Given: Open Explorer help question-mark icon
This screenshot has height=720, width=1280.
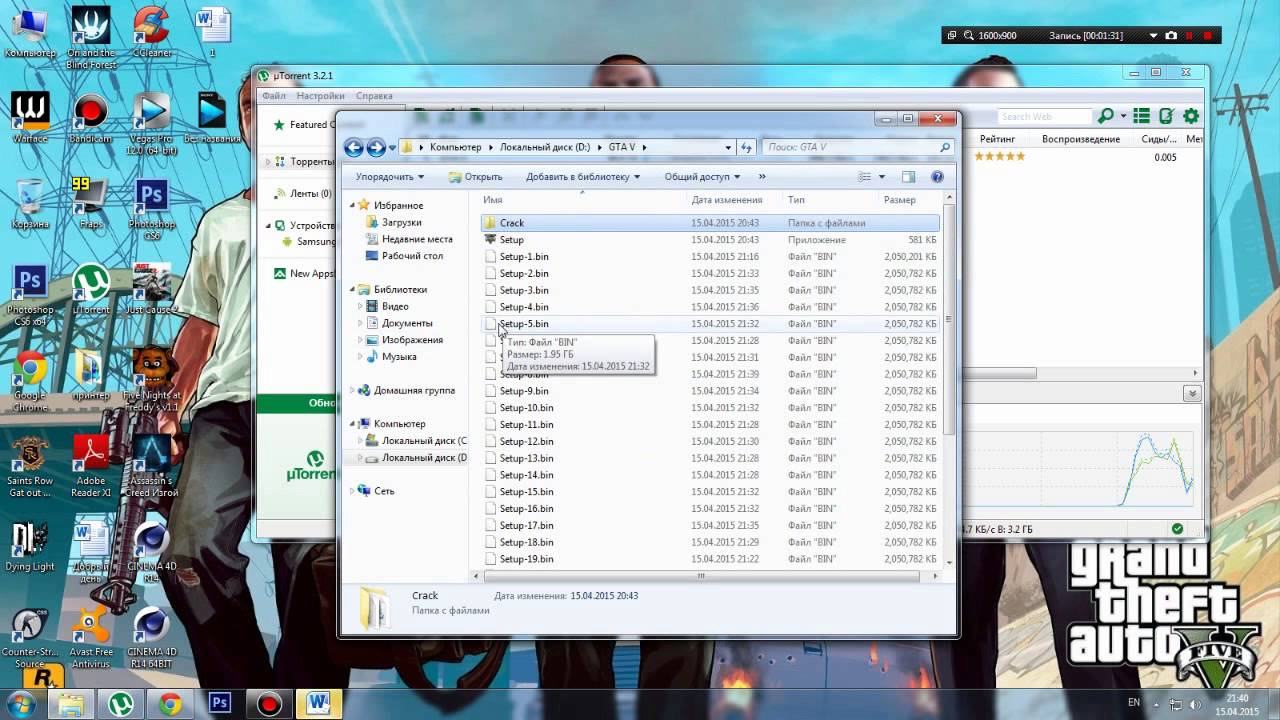Looking at the screenshot, I should coord(937,177).
